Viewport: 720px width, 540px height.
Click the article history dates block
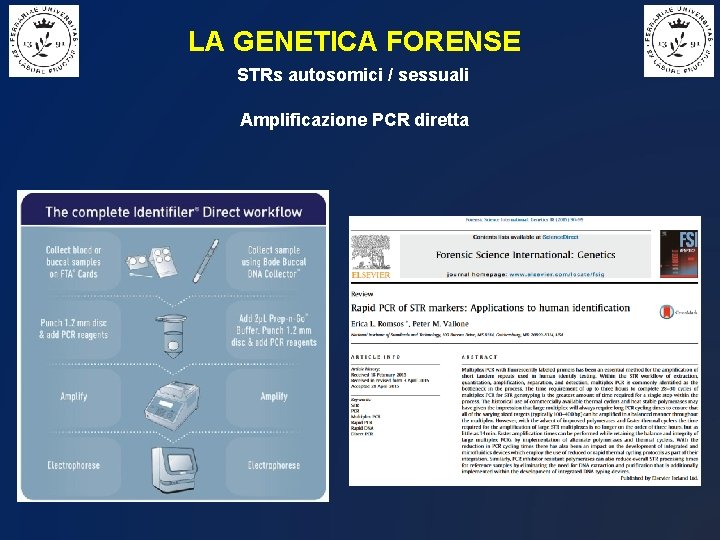pyautogui.click(x=390, y=377)
